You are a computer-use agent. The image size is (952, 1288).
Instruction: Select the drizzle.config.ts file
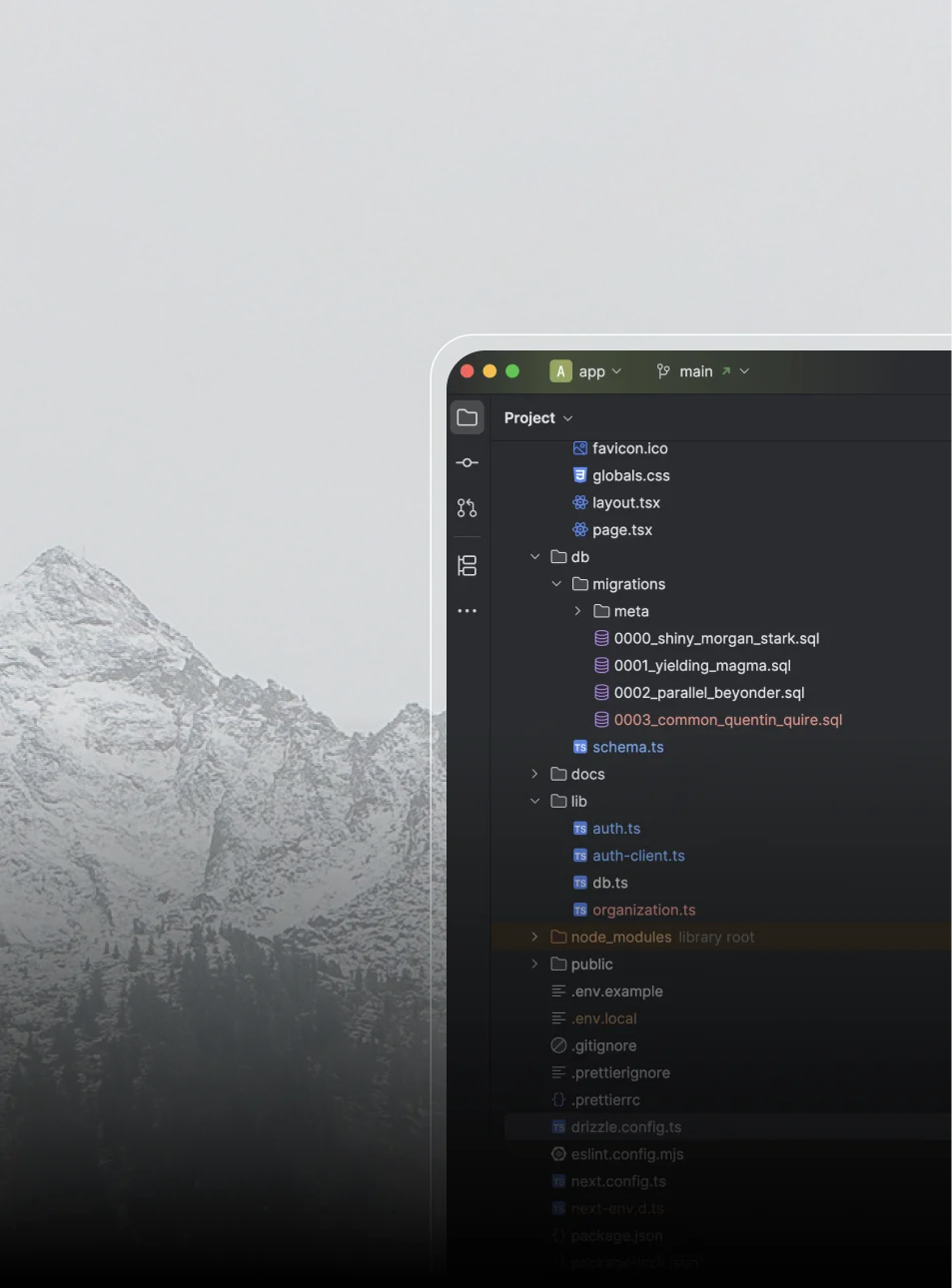[x=625, y=1126]
